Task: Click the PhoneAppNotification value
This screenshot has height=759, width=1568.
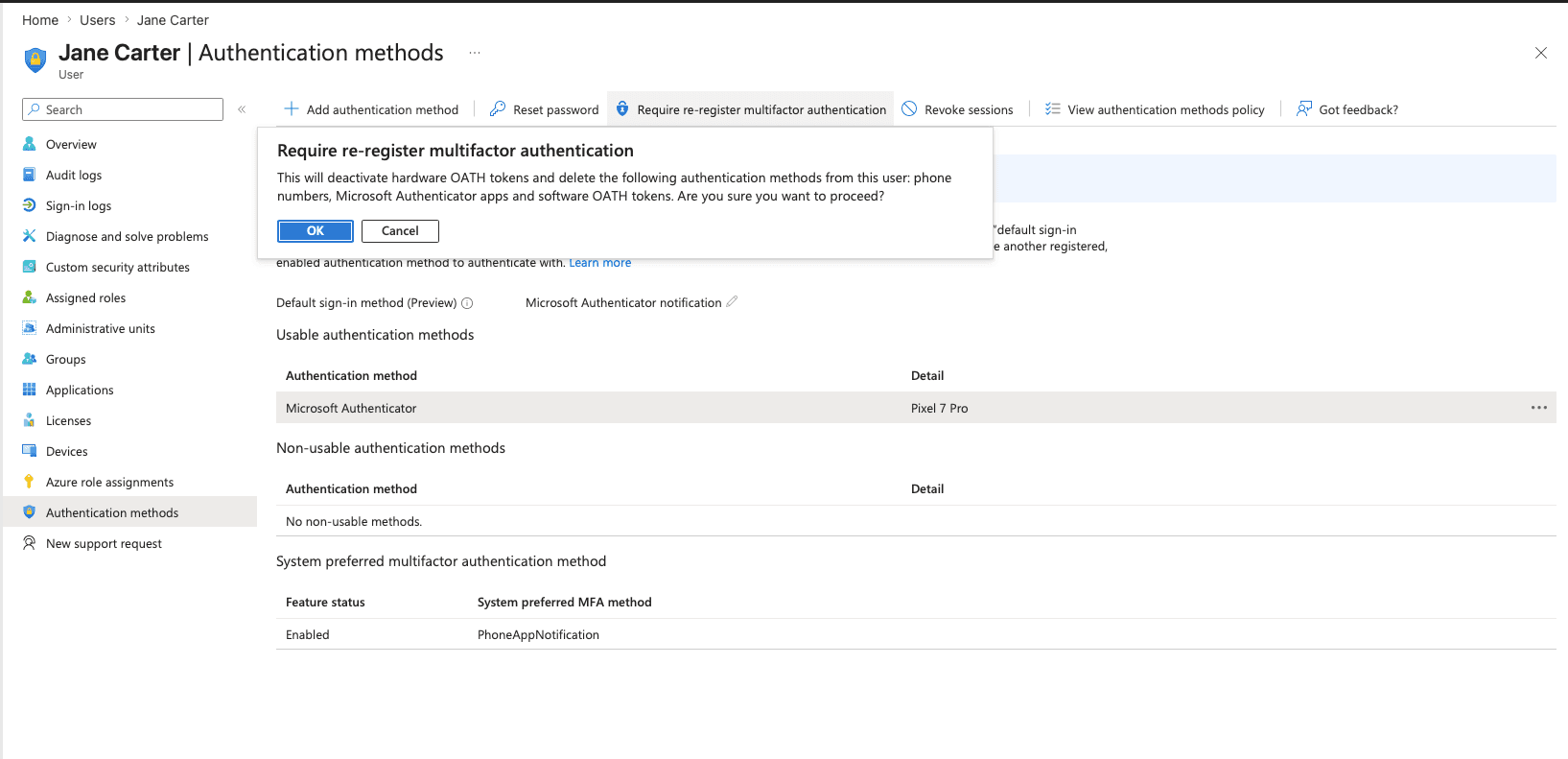Action: pyautogui.click(x=538, y=634)
